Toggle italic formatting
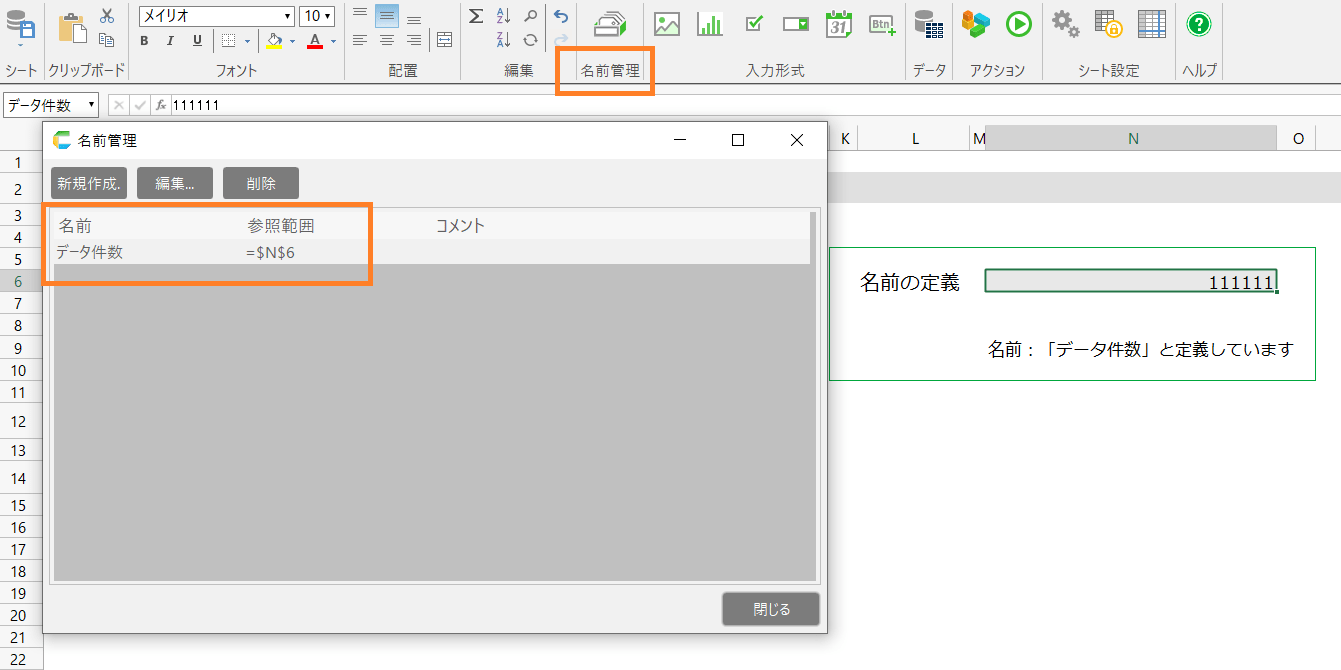The image size is (1341, 670). [x=170, y=41]
